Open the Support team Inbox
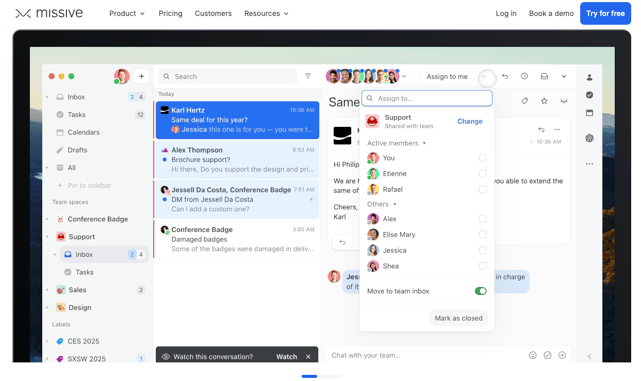 point(105,254)
